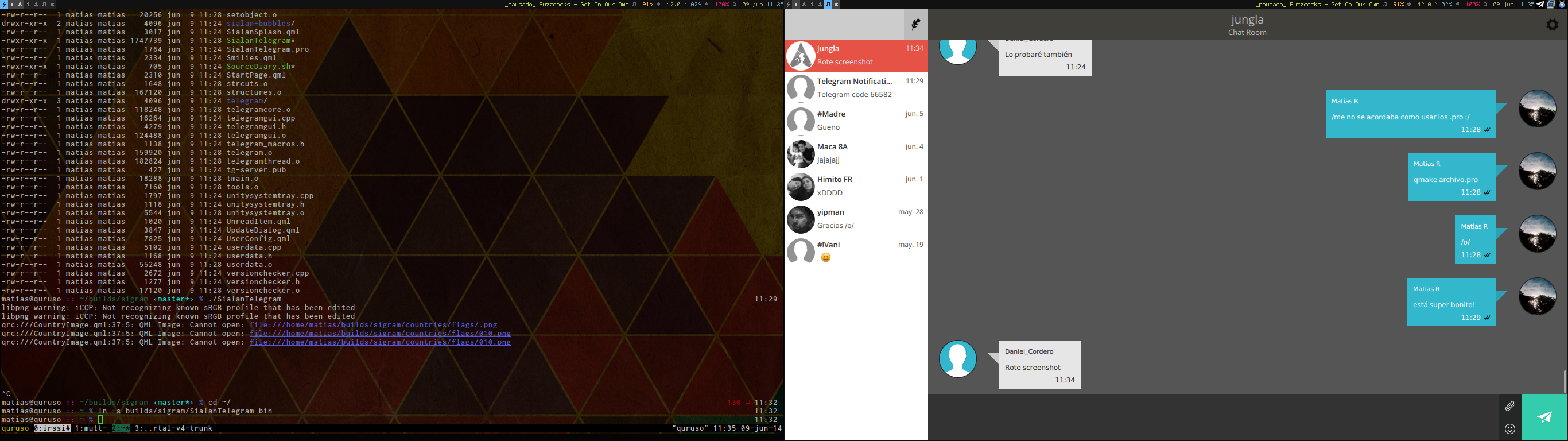Click Maca 8A profile photo
This screenshot has height=441, width=1568.
coord(801,153)
